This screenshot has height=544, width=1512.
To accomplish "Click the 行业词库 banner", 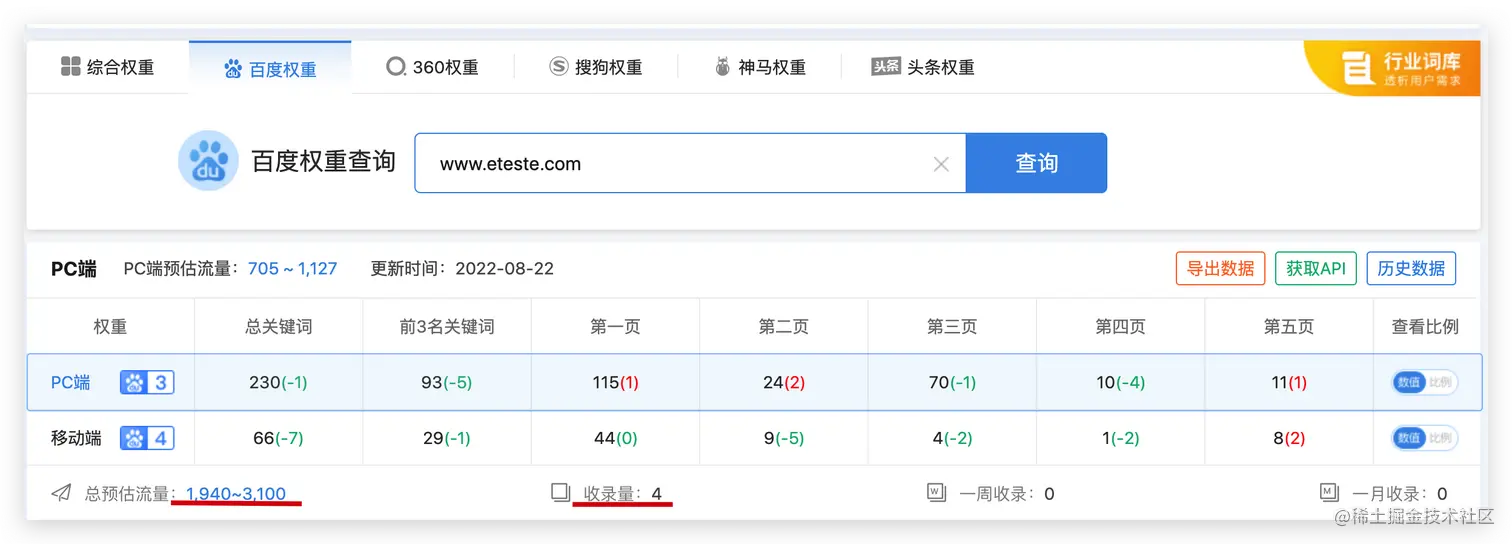I will 1394,68.
